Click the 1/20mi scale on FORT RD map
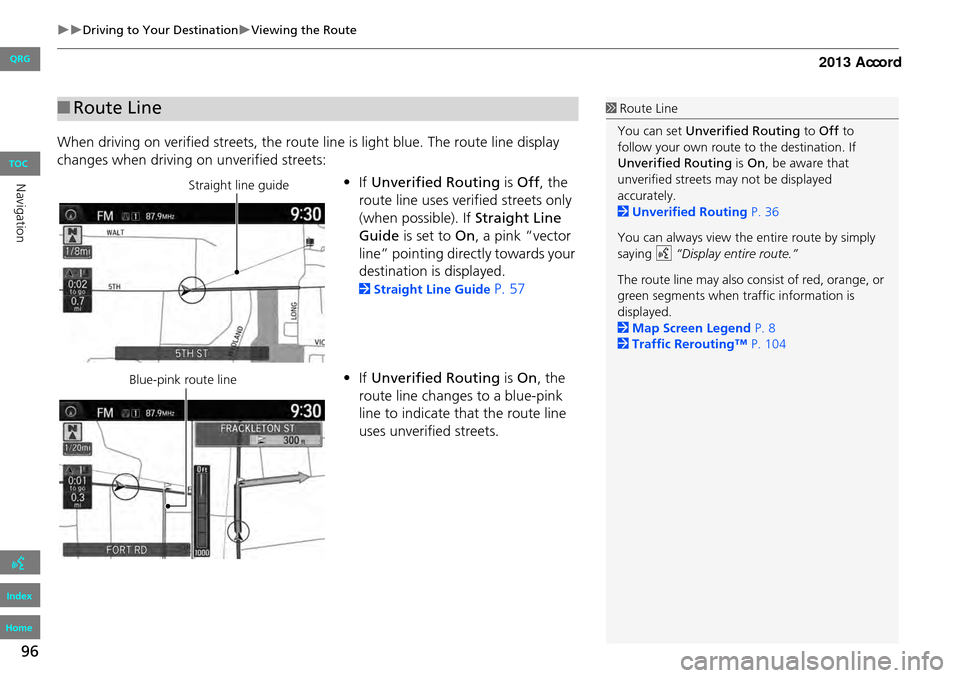960x678 pixels. pyautogui.click(x=77, y=448)
